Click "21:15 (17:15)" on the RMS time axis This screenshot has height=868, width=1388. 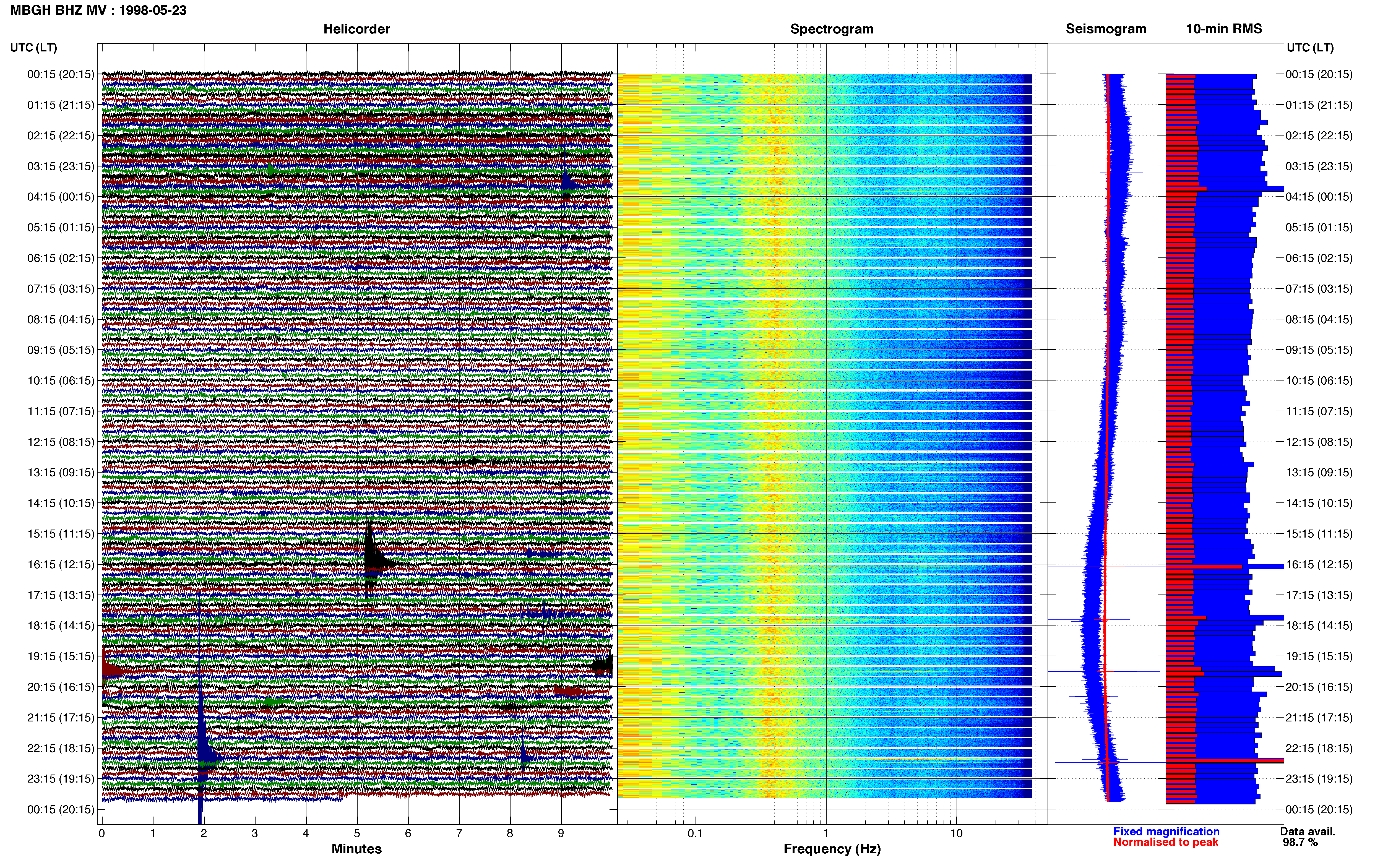click(1319, 718)
